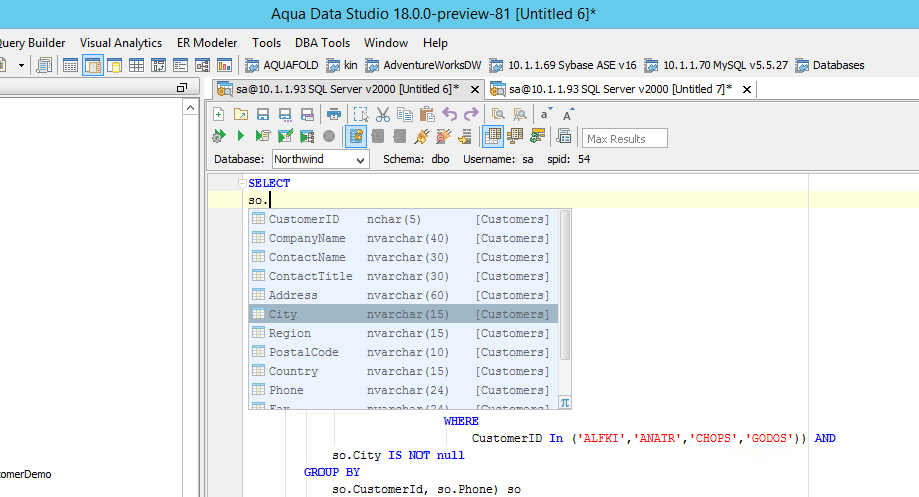
Task: Click the Find and Replace icon
Action: coord(520,114)
